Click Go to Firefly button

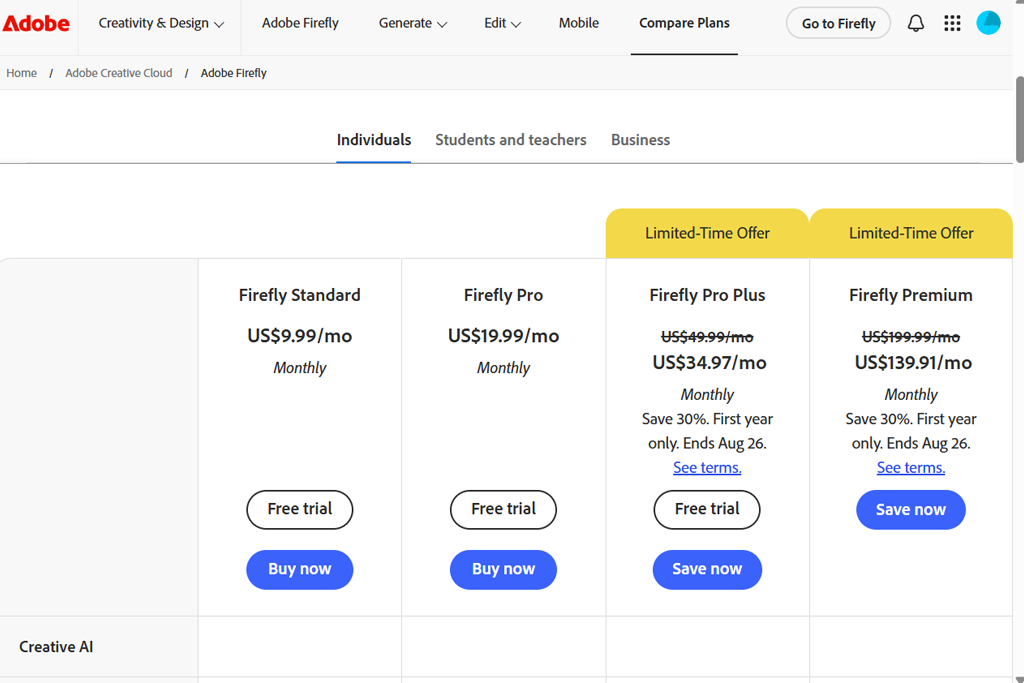[839, 24]
